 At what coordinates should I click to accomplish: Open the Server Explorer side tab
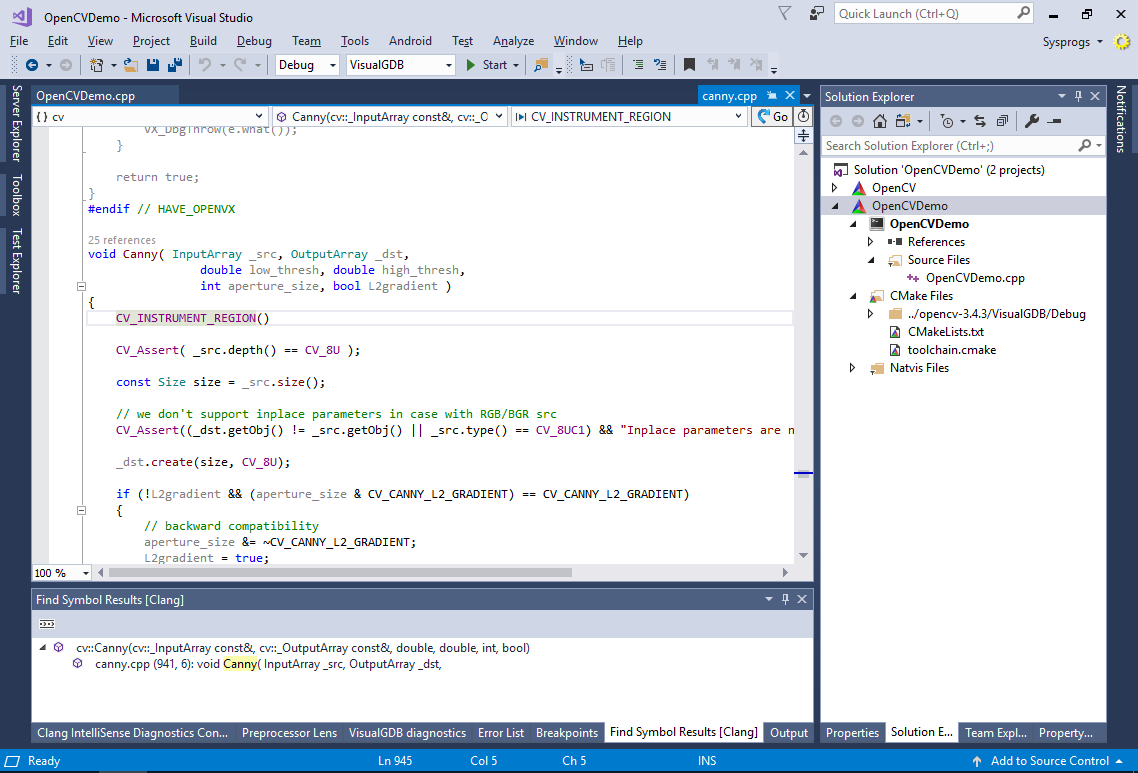pos(16,123)
